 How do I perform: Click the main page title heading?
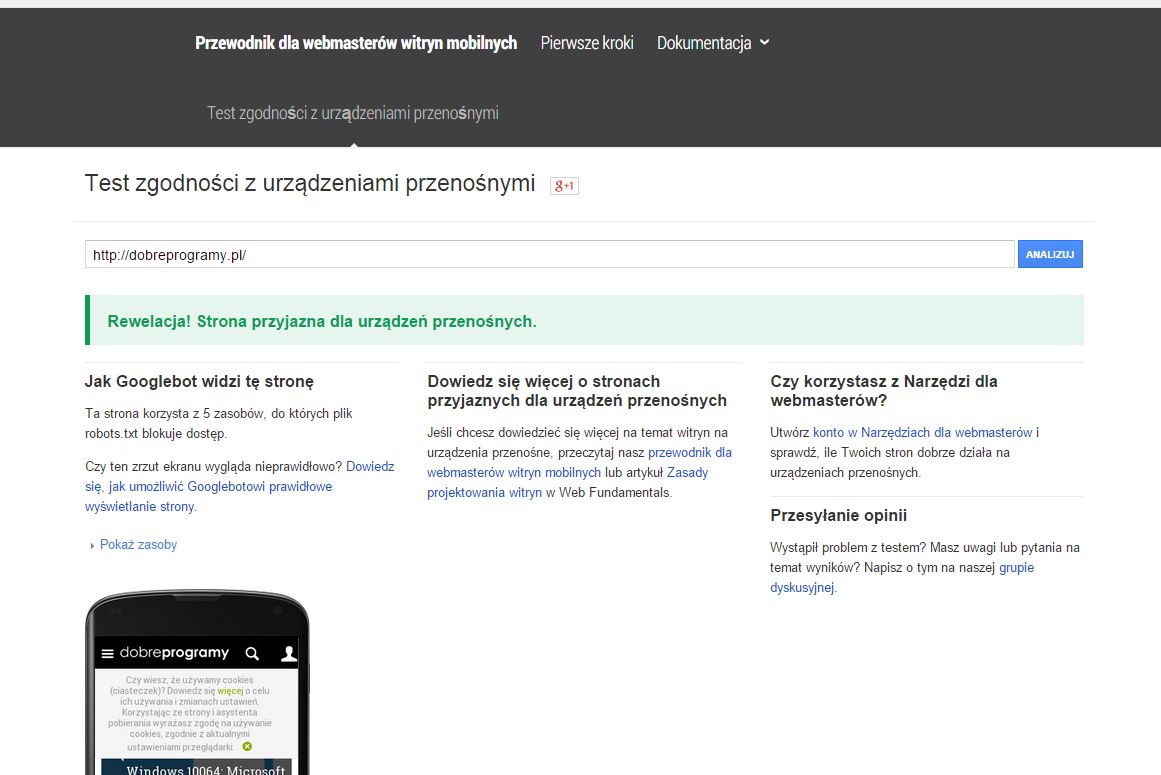pyautogui.click(x=310, y=183)
